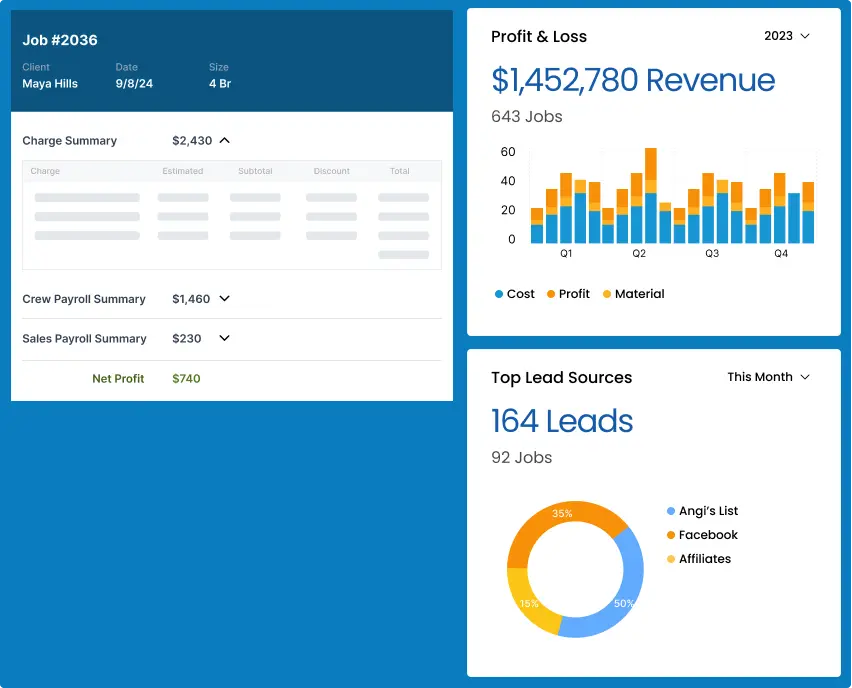The height and width of the screenshot is (688, 852).
Task: Click the Net Profit $740 amount
Action: [x=186, y=379]
